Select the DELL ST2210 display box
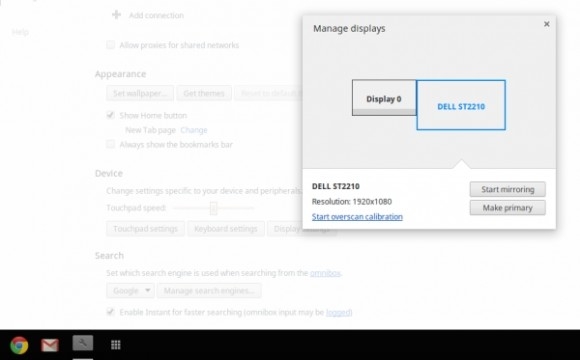 coord(461,105)
